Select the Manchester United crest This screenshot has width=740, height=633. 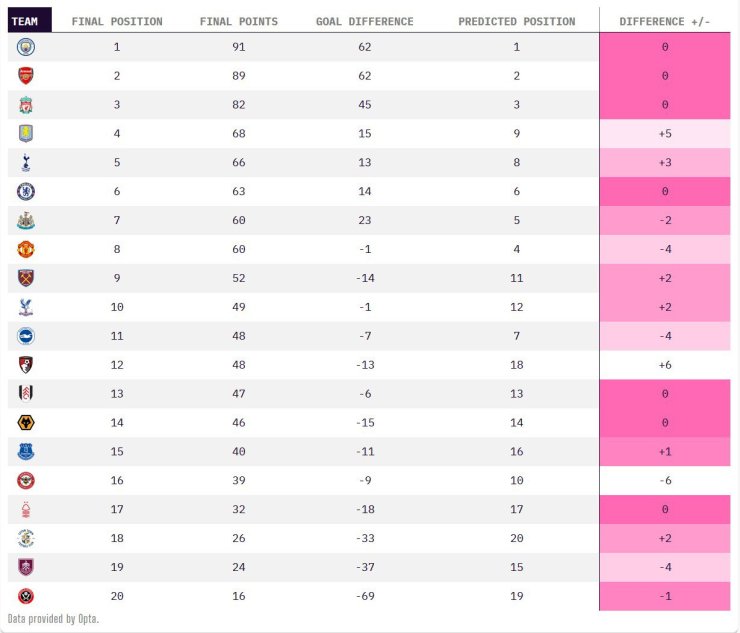[x=26, y=249]
